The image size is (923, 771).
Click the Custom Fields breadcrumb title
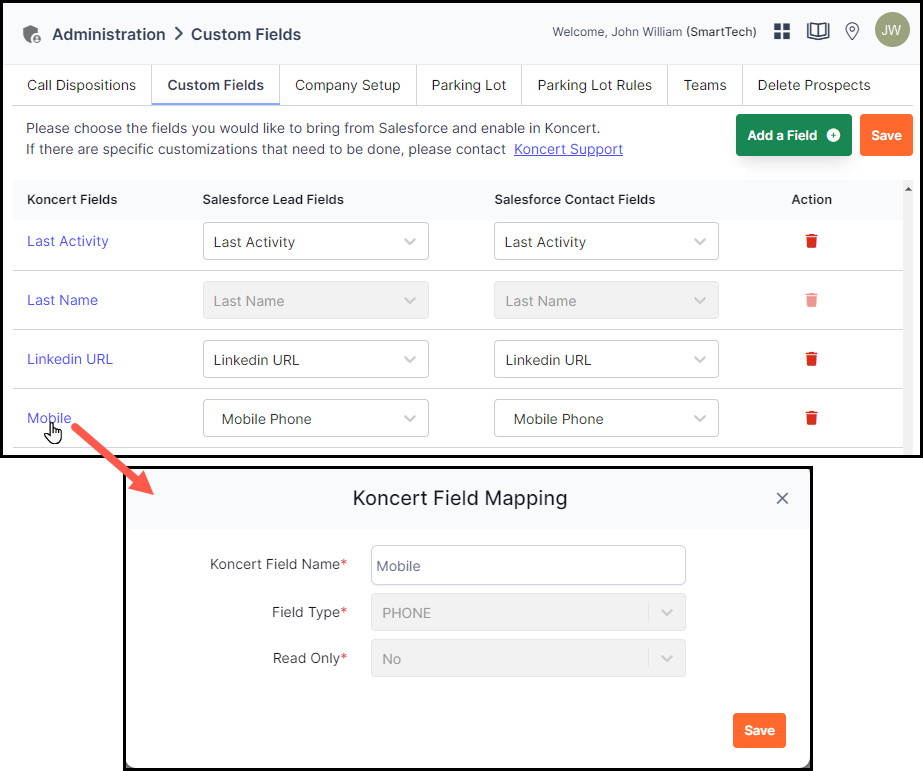point(246,34)
